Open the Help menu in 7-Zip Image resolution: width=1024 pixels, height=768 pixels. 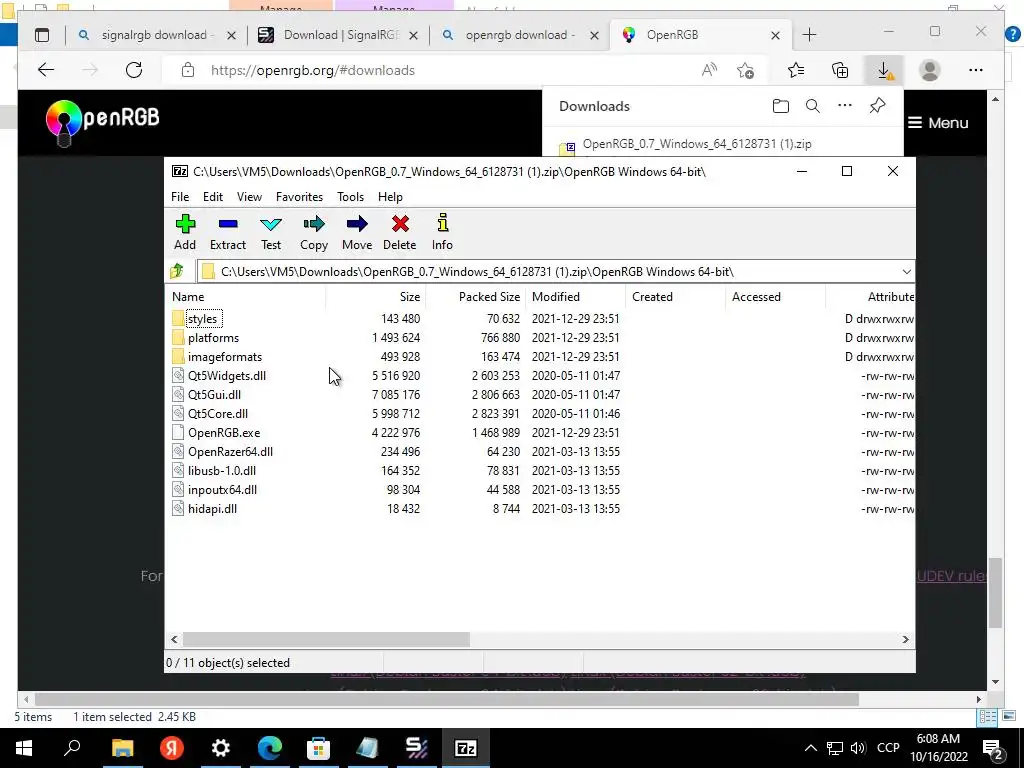coord(390,197)
